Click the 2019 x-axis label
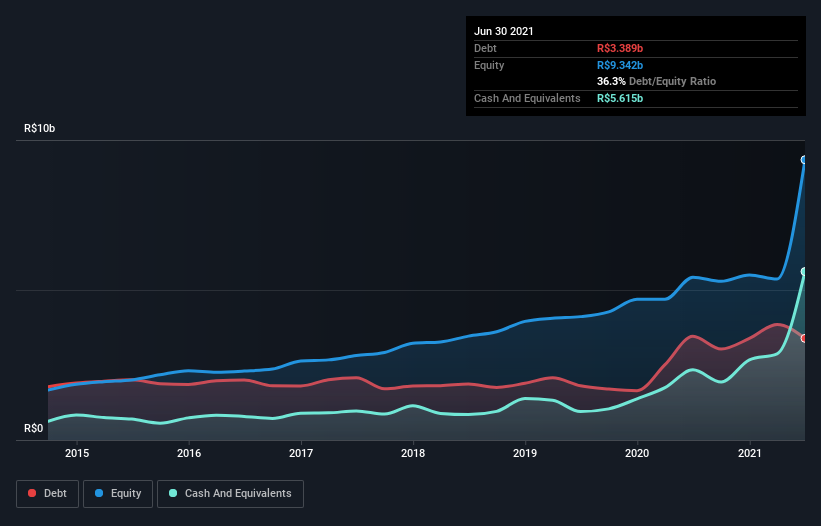Viewport: 821px width, 526px height. click(525, 453)
